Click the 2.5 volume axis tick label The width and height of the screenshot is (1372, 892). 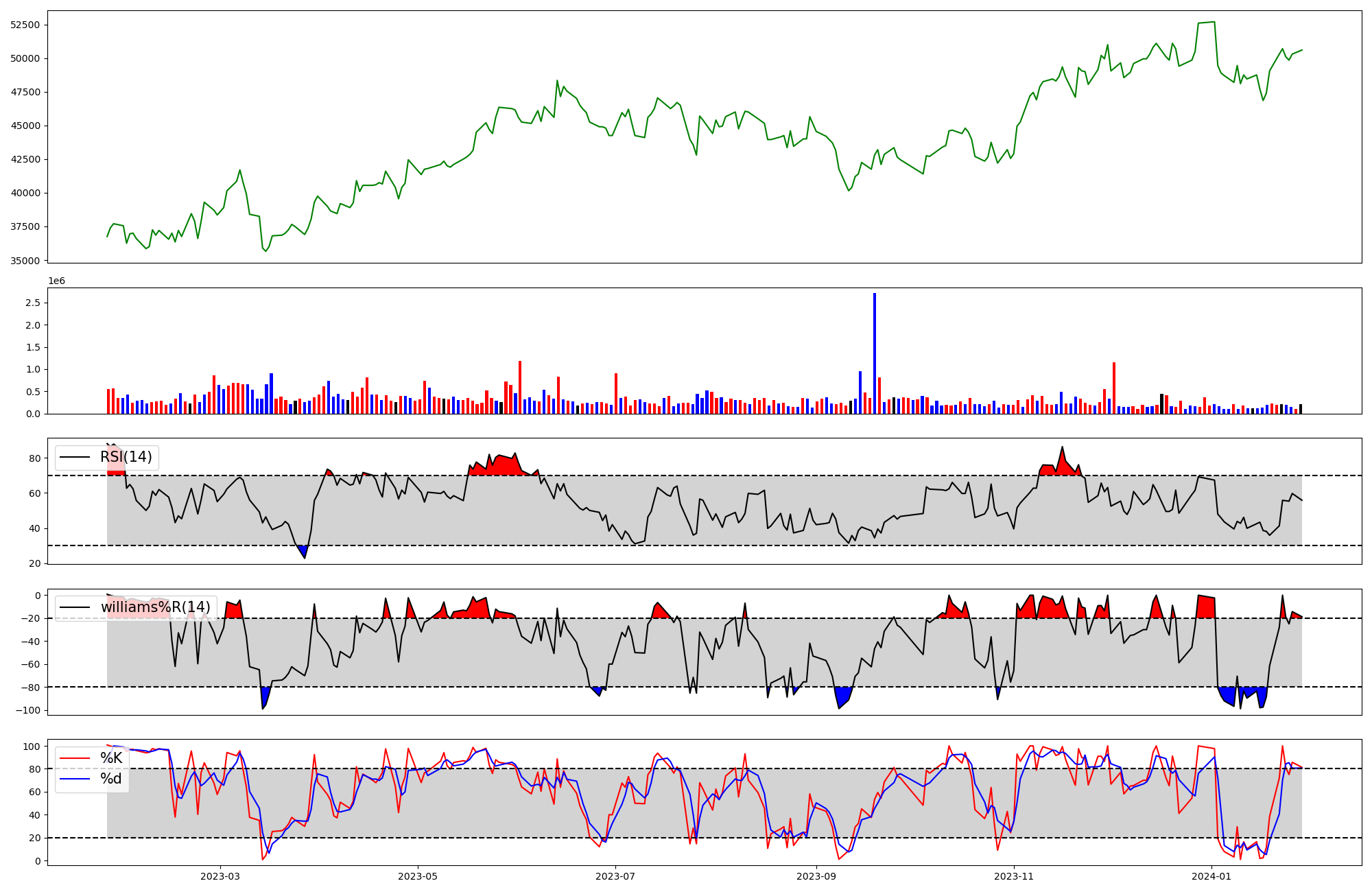pos(34,303)
